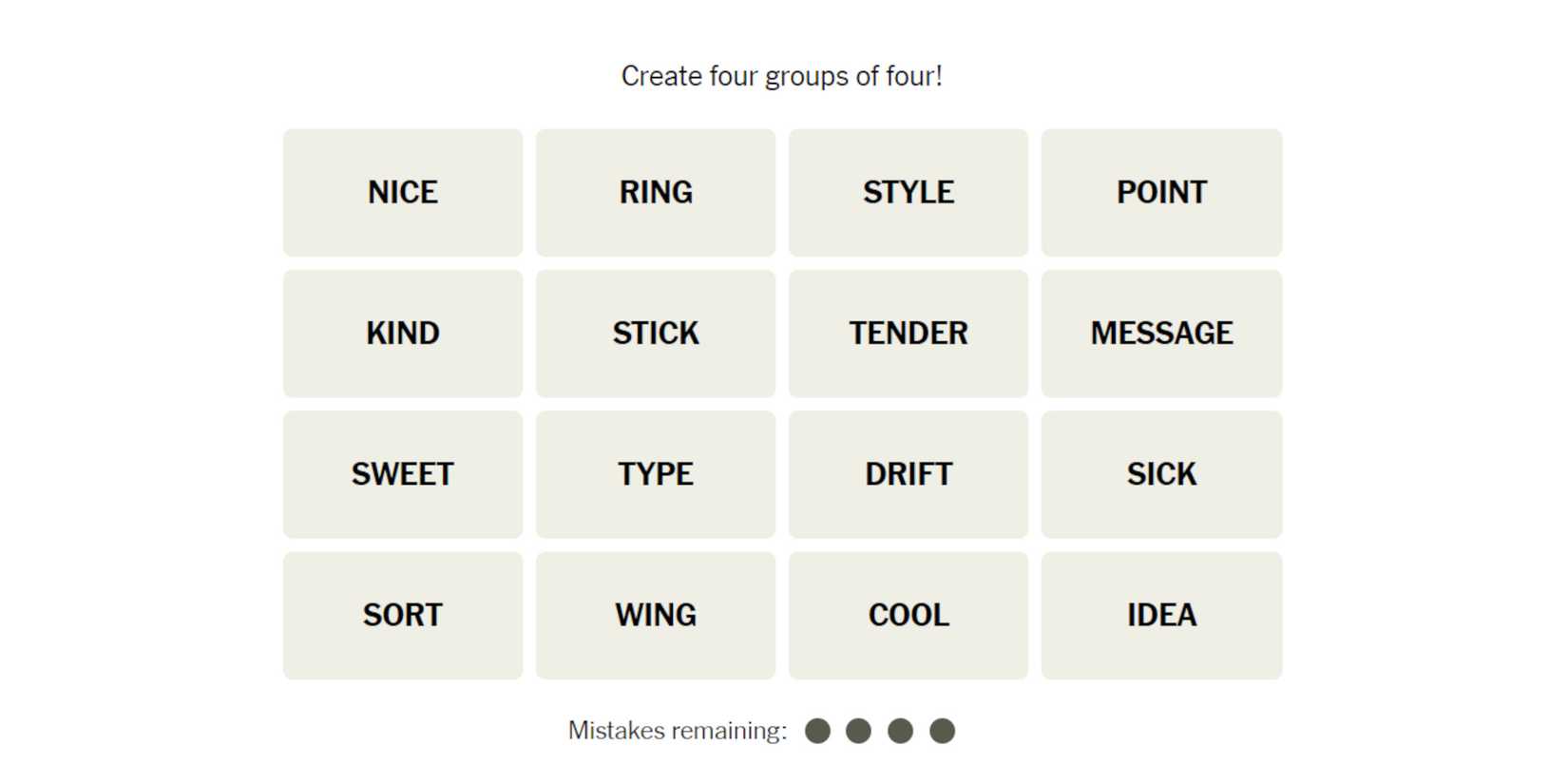Toggle the STYLE tile
The image size is (1568, 784).
[908, 193]
